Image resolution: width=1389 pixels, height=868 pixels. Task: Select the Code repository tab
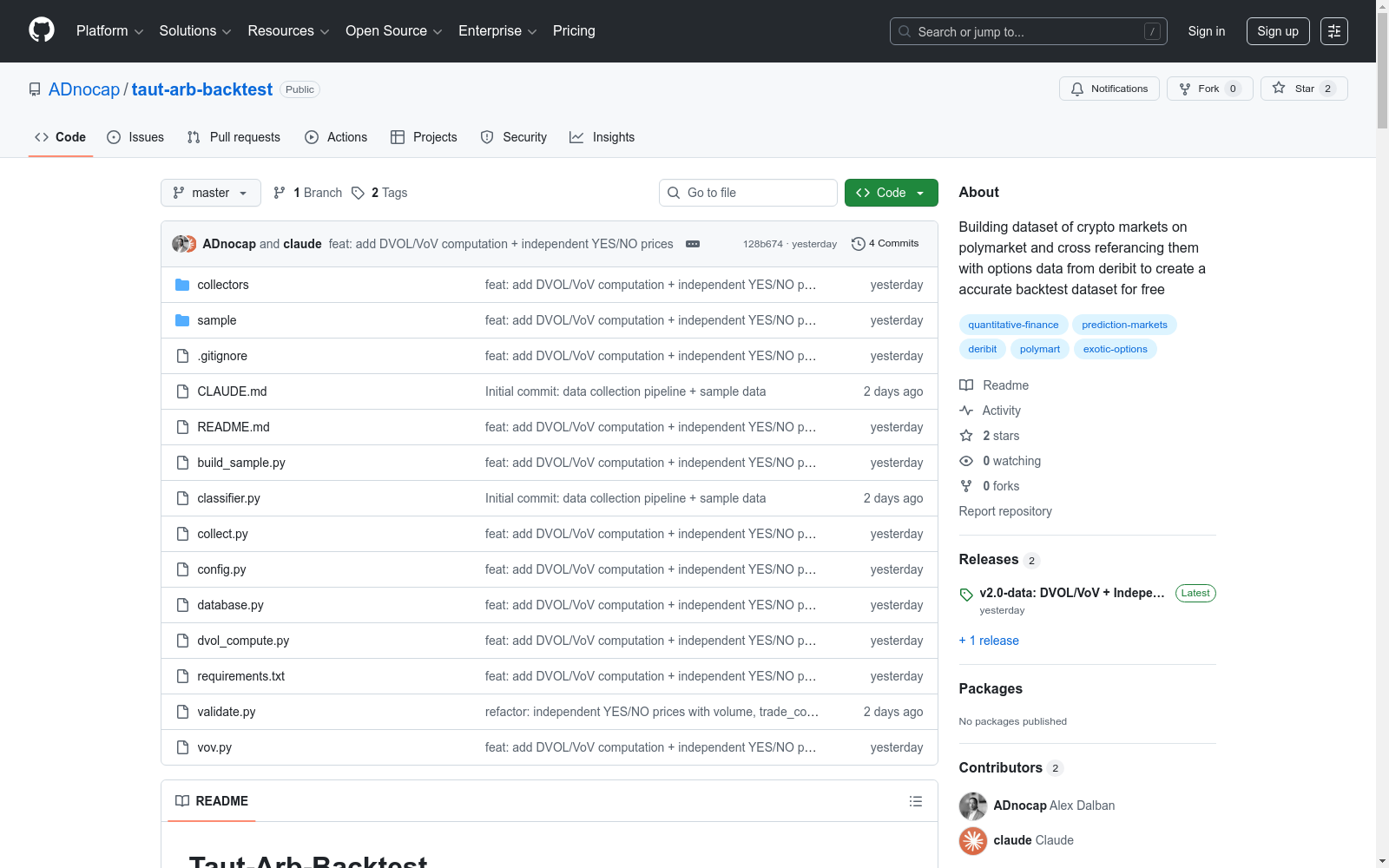tap(61, 137)
